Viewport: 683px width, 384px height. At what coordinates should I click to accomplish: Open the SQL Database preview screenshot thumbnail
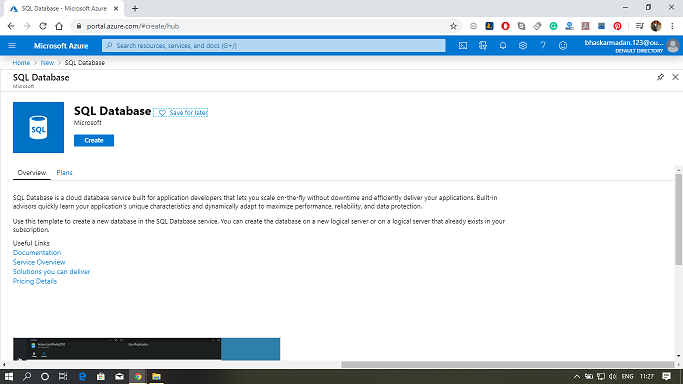146,349
